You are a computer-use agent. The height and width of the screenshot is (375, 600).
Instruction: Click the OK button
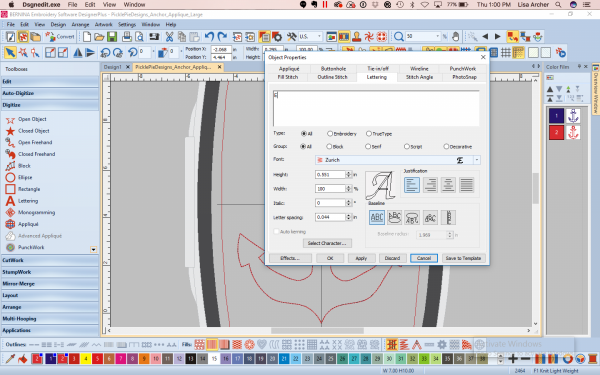point(330,258)
